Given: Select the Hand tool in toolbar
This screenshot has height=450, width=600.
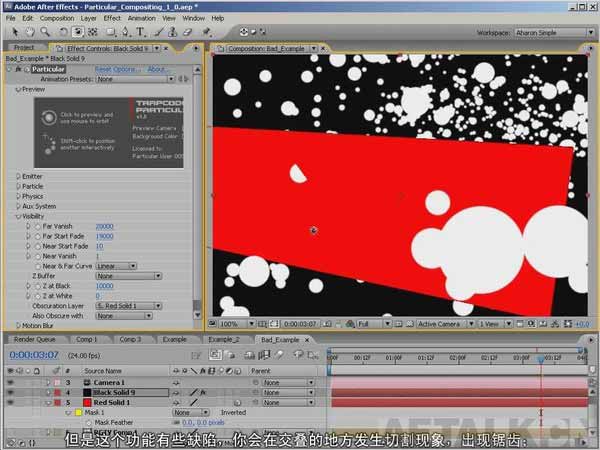Looking at the screenshot, I should tap(30, 32).
